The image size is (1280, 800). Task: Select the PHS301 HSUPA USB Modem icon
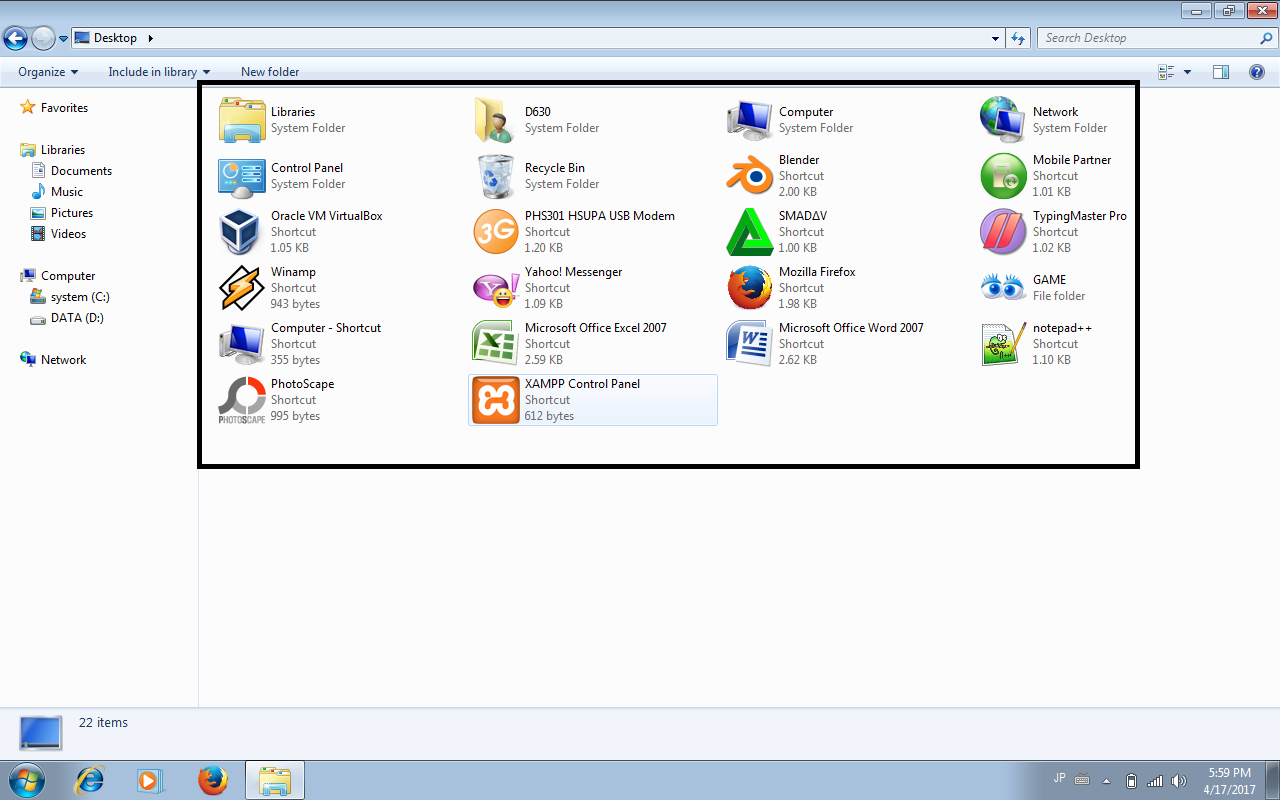(496, 232)
